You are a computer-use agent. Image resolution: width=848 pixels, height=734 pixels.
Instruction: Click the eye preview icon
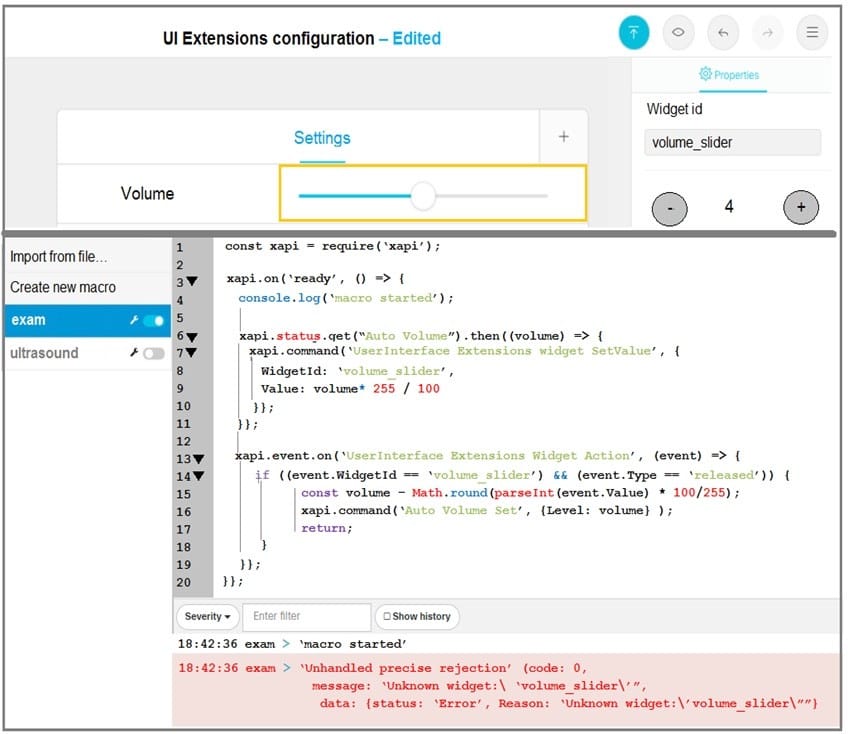point(678,32)
